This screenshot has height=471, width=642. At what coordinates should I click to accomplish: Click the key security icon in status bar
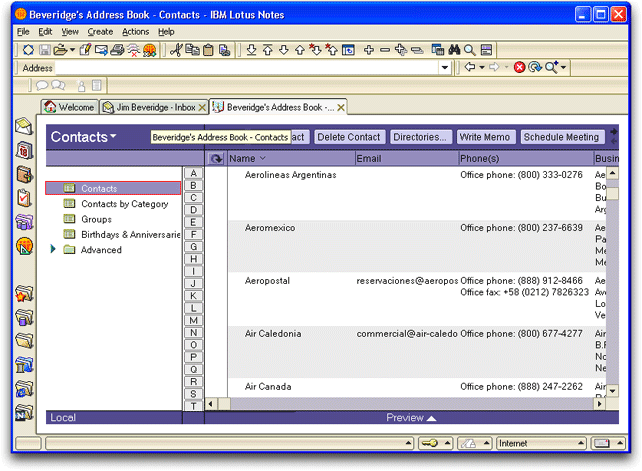(x=430, y=443)
